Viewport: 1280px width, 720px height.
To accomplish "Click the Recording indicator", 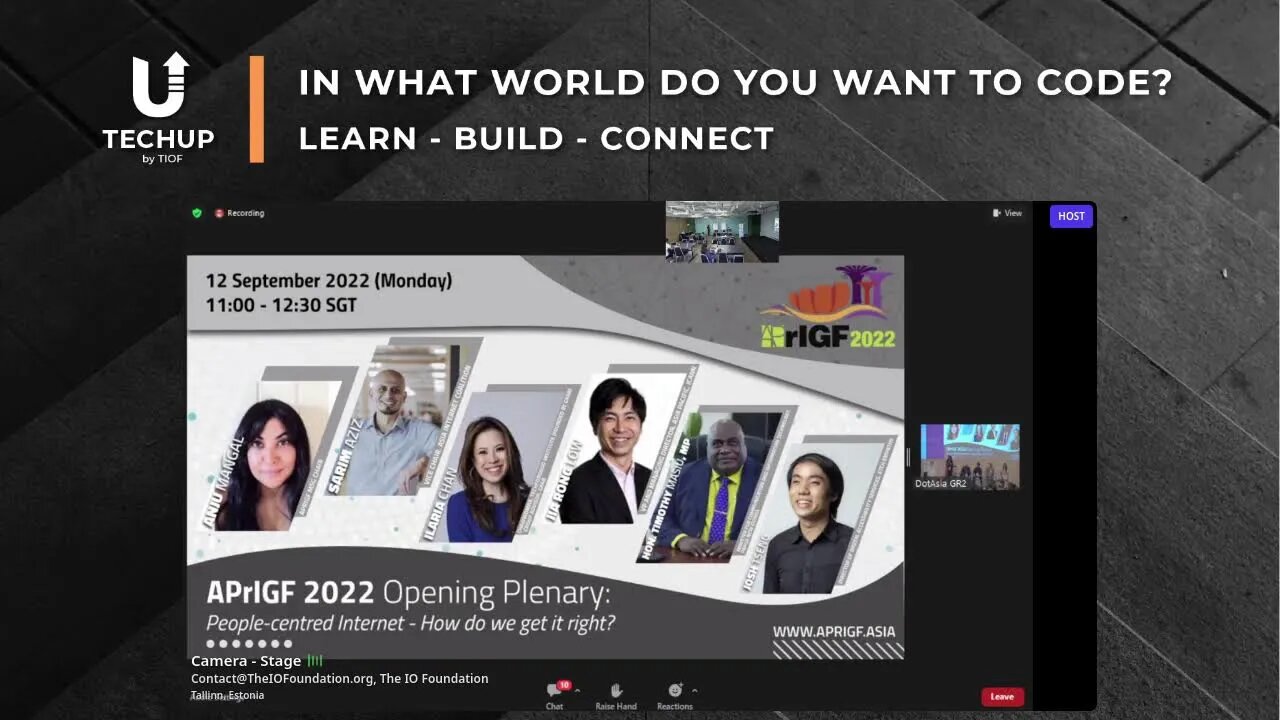I will 239,213.
